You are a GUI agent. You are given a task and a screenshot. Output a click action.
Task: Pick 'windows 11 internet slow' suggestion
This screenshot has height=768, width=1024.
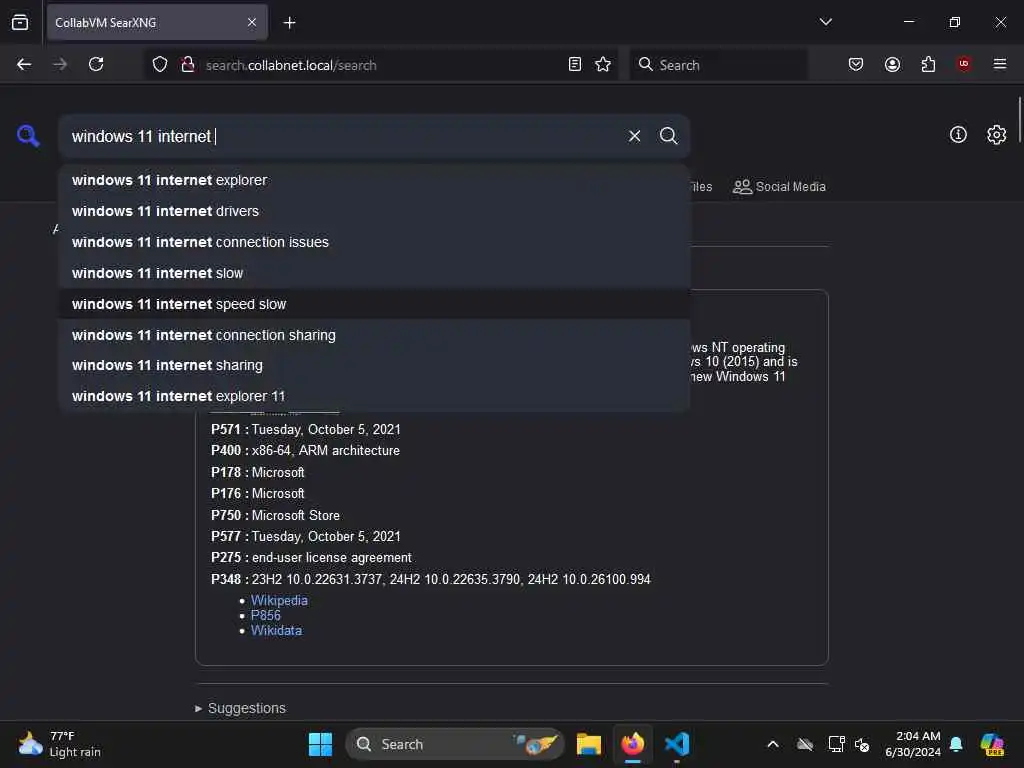(374, 273)
